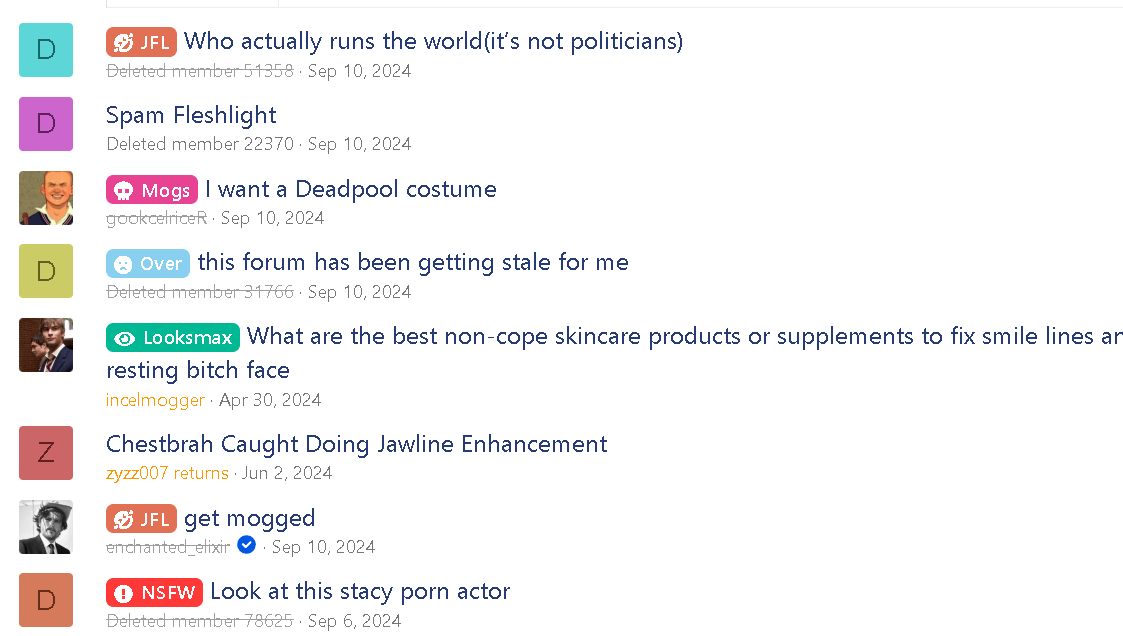Open incelmogger's profile photo avatar
The image size is (1123, 636).
(46, 345)
